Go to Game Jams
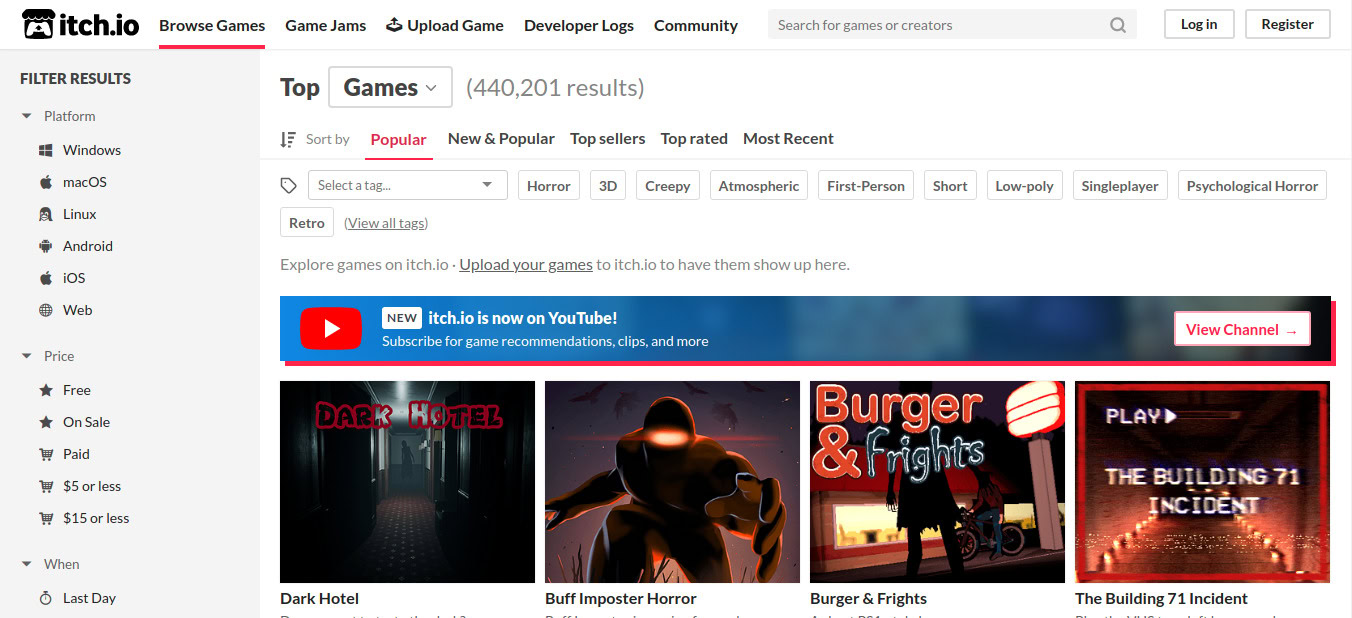The width and height of the screenshot is (1352, 618). 326,25
